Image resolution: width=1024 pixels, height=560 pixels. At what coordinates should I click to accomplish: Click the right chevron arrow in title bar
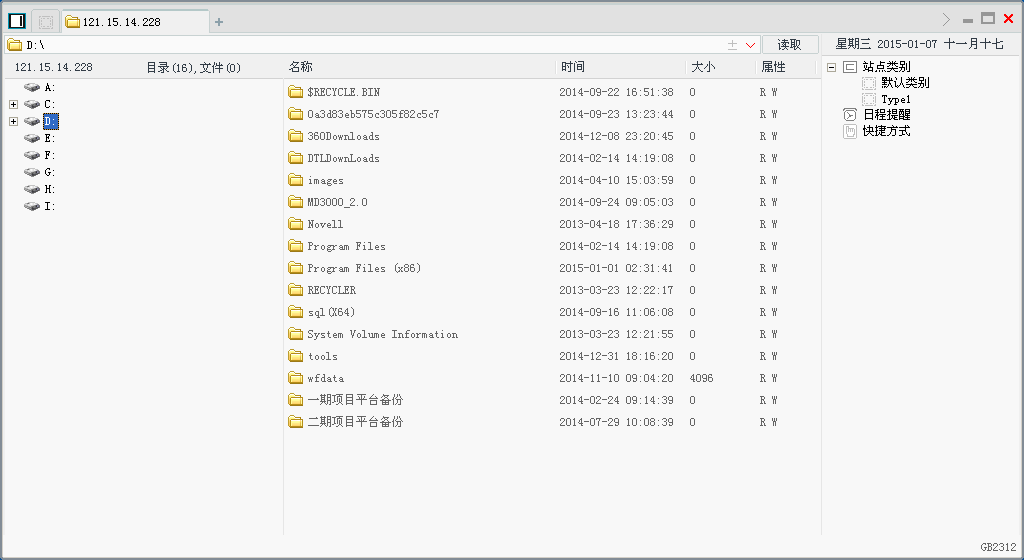click(x=946, y=20)
